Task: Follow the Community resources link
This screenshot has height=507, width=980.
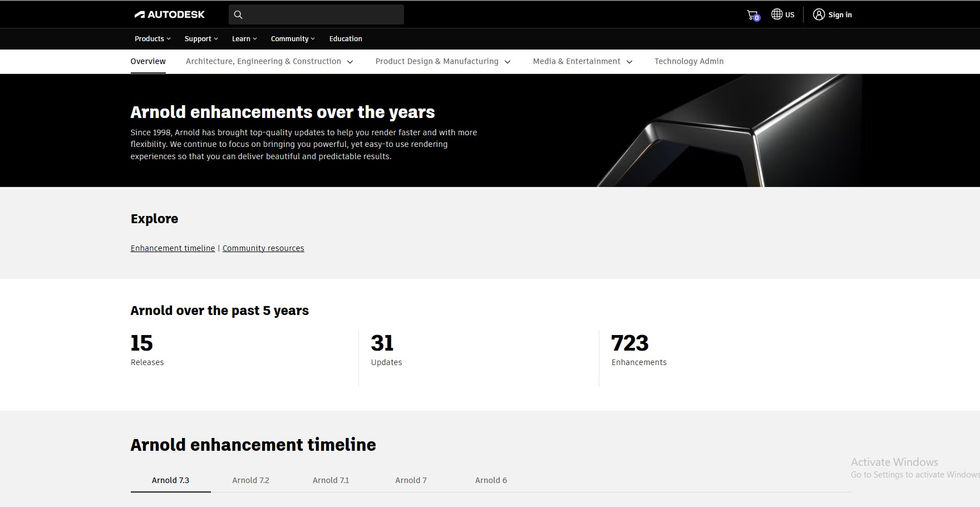Action: (x=263, y=248)
